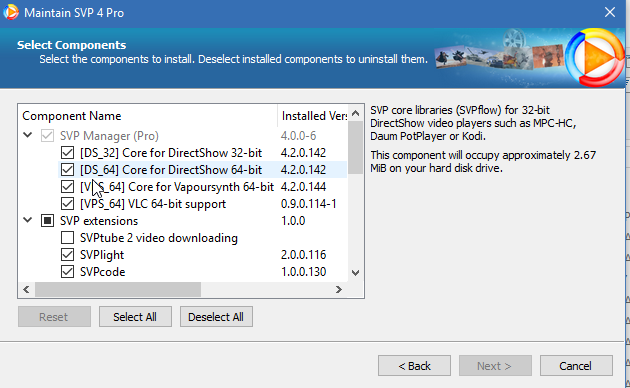Screen dimensions: 630x388
Task: Click the Installed Version column header
Action: pos(313,116)
